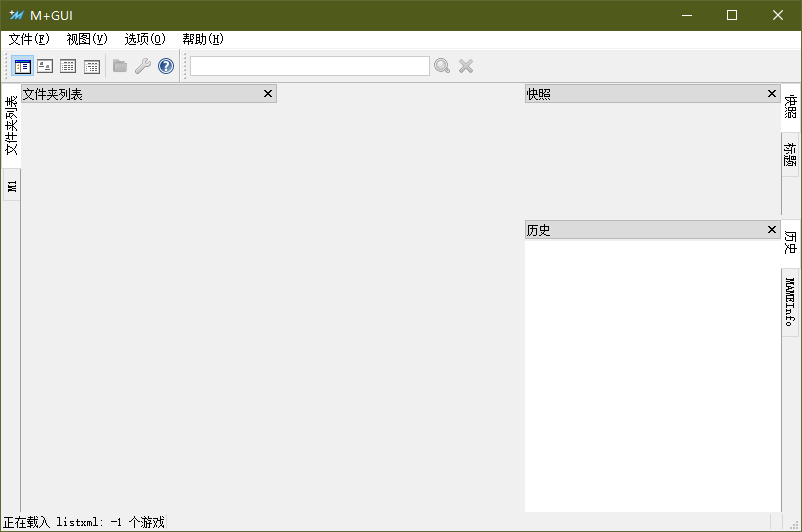Image resolution: width=802 pixels, height=532 pixels.
Task: Clear search with the gray X icon
Action: point(465,66)
